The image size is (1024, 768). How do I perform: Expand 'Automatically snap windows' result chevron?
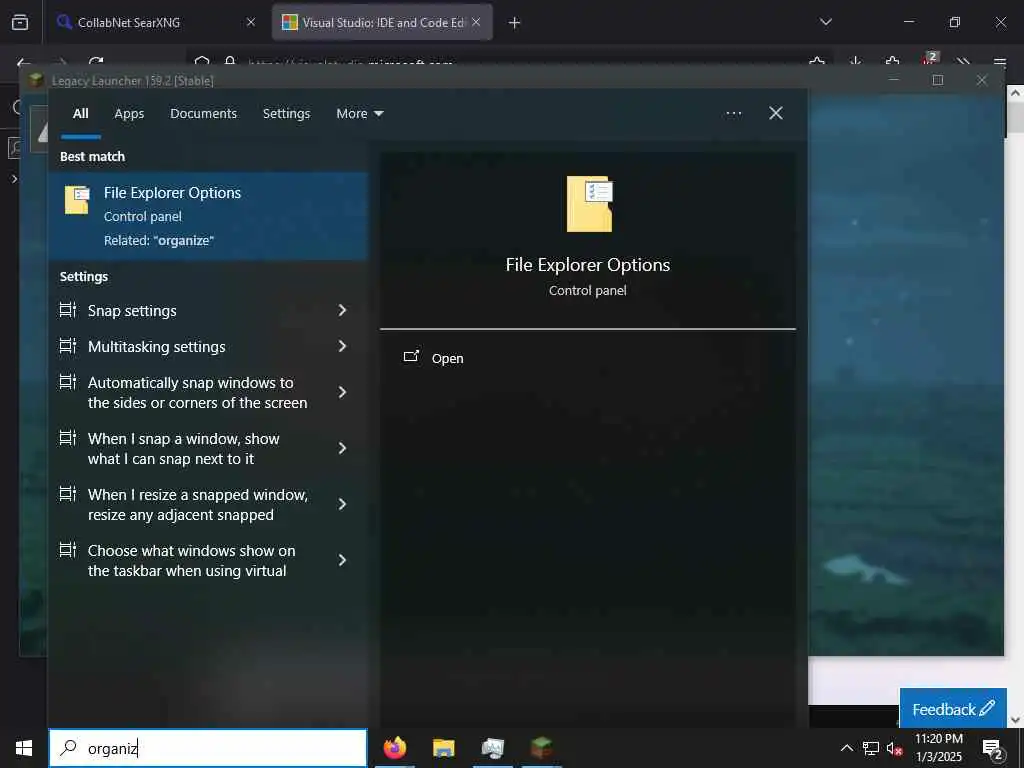(x=342, y=392)
